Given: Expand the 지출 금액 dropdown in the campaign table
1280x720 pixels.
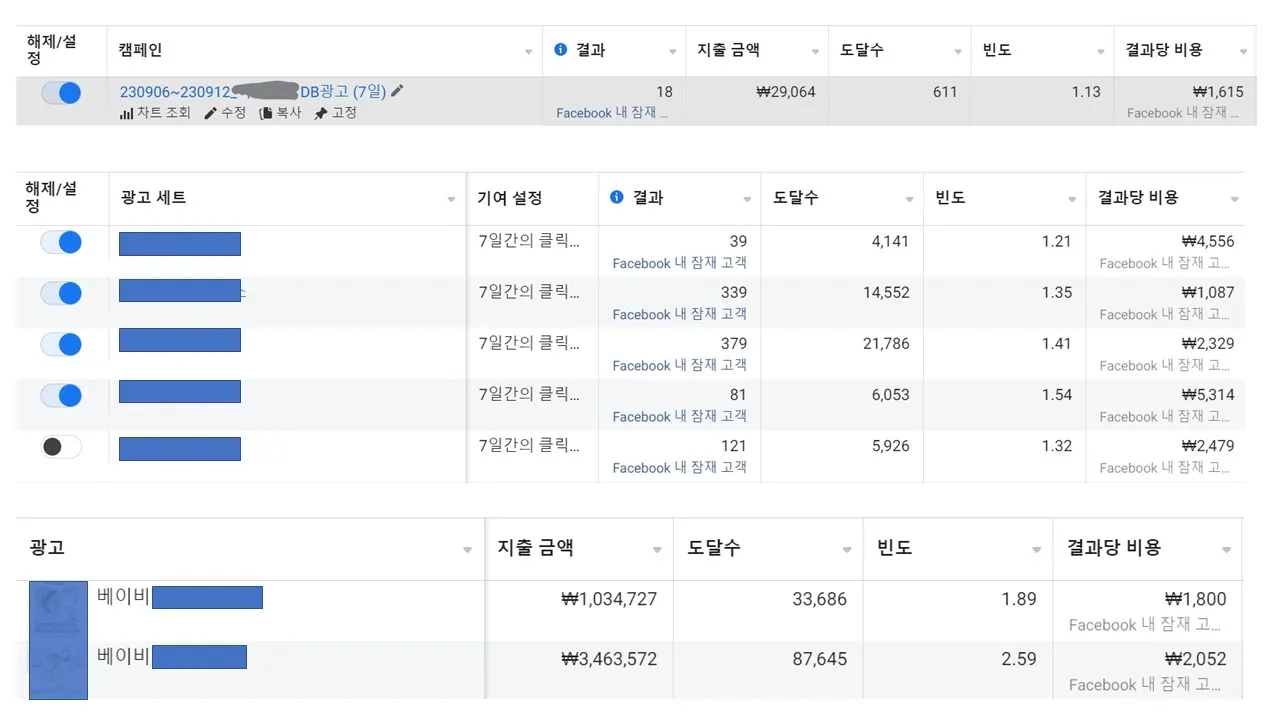Looking at the screenshot, I should pos(815,49).
